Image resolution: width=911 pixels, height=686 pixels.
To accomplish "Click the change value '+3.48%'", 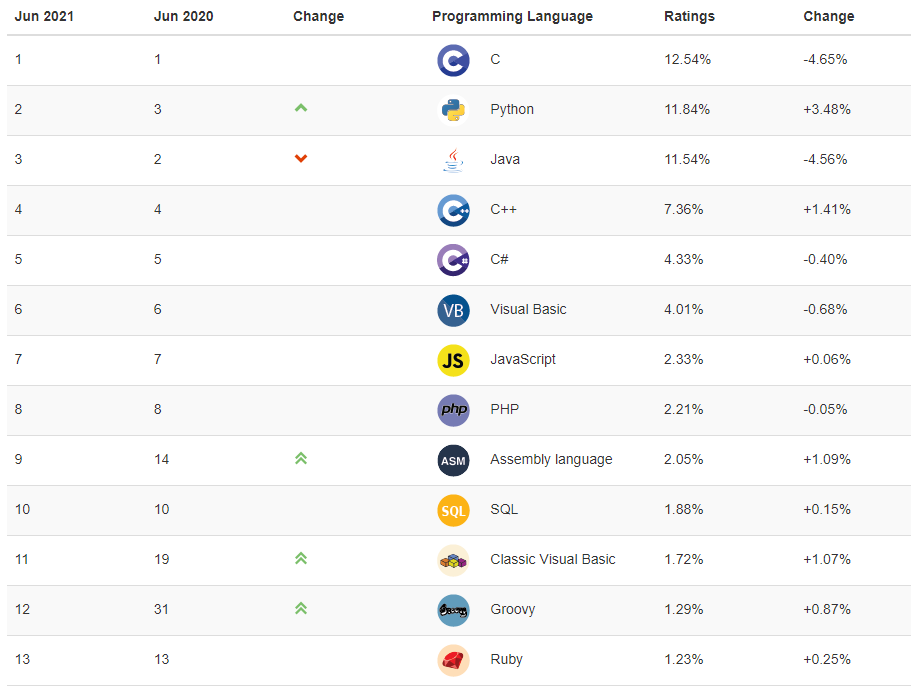I will tap(827, 109).
